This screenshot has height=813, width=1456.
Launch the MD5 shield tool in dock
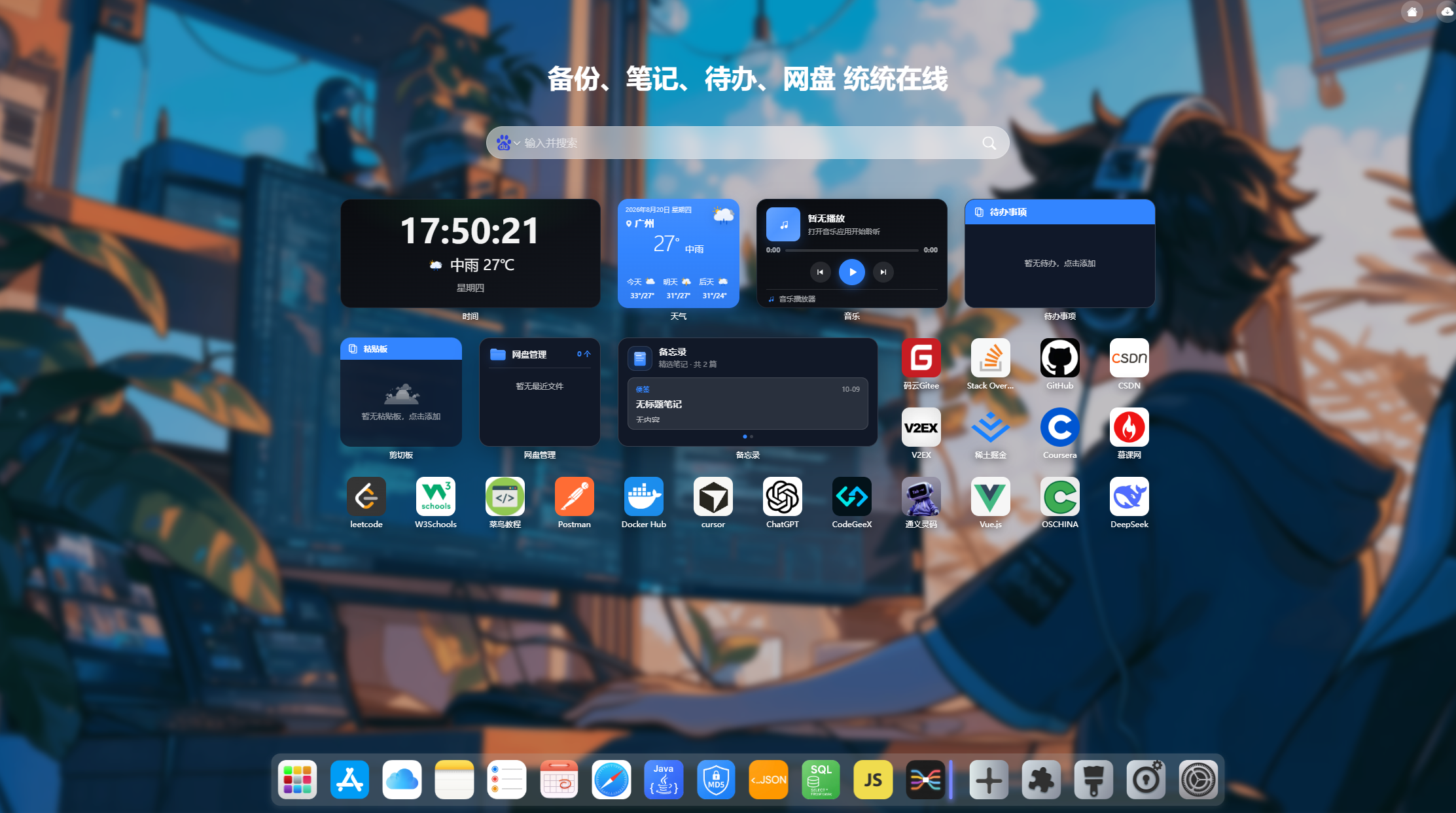[716, 780]
